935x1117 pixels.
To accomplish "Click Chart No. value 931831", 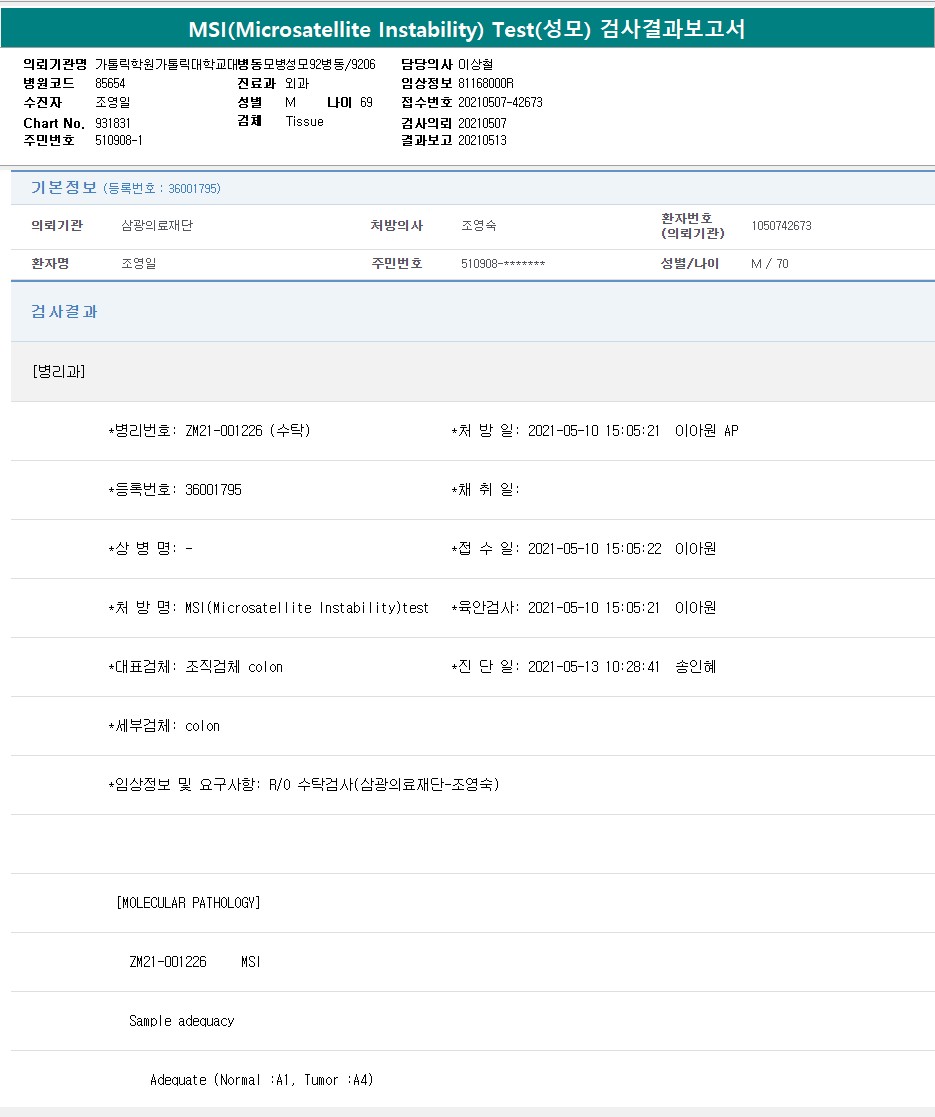I will [113, 123].
